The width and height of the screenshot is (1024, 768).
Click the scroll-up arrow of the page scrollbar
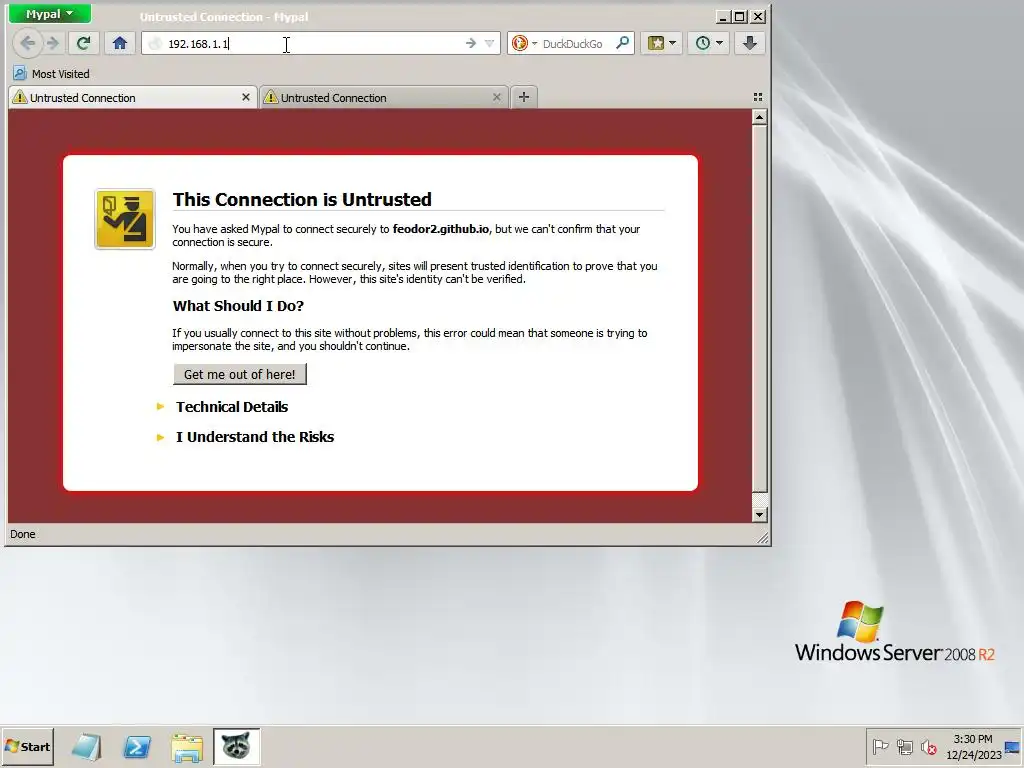pos(759,118)
